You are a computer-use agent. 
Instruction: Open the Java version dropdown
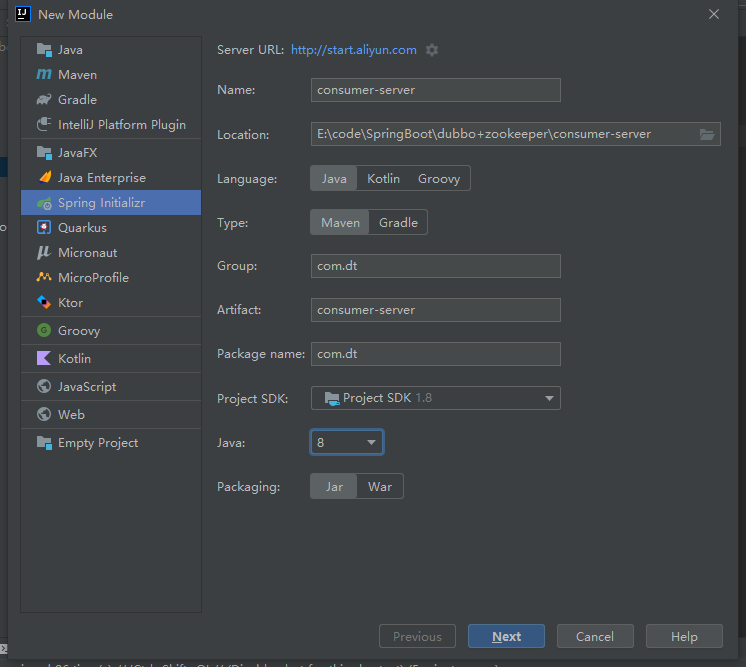347,442
